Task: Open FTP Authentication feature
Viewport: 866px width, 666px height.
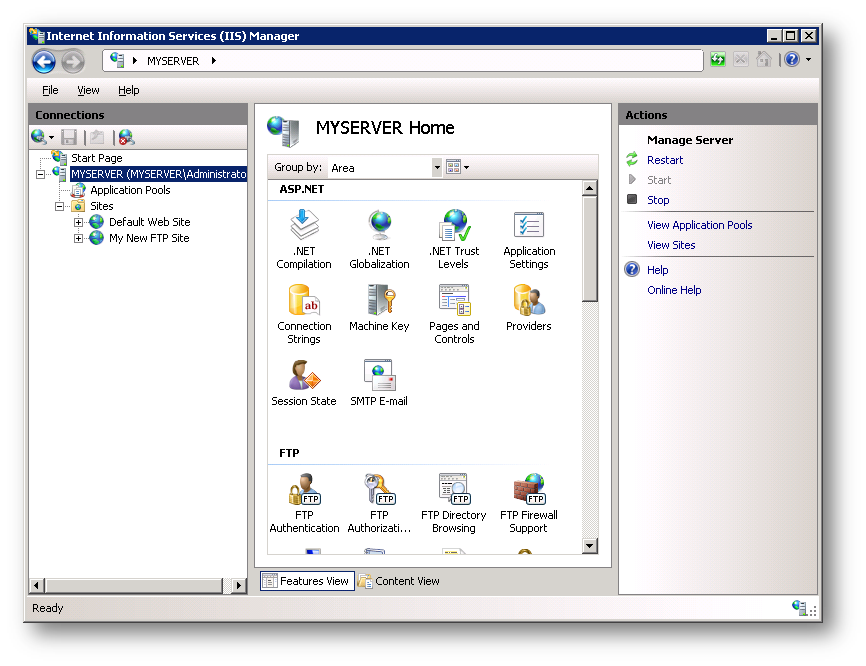Action: pyautogui.click(x=304, y=503)
